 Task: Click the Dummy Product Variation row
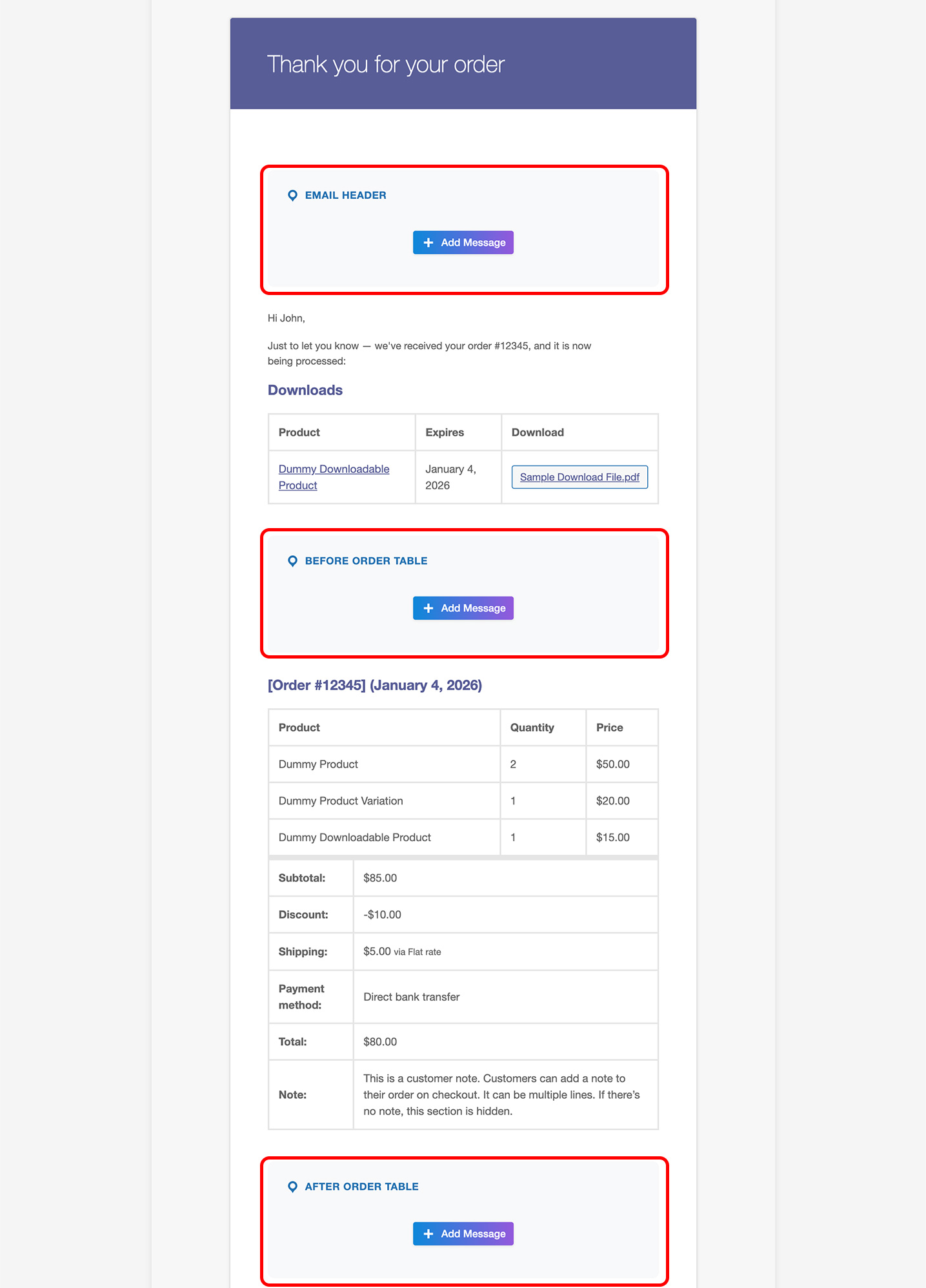click(341, 801)
